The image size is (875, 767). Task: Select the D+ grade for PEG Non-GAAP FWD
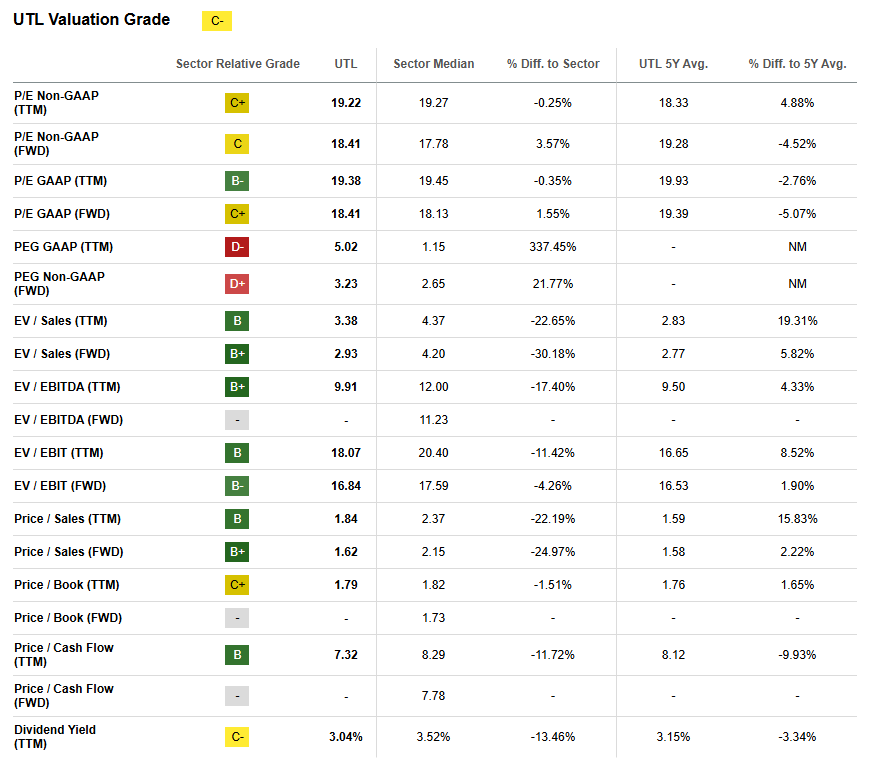point(237,283)
